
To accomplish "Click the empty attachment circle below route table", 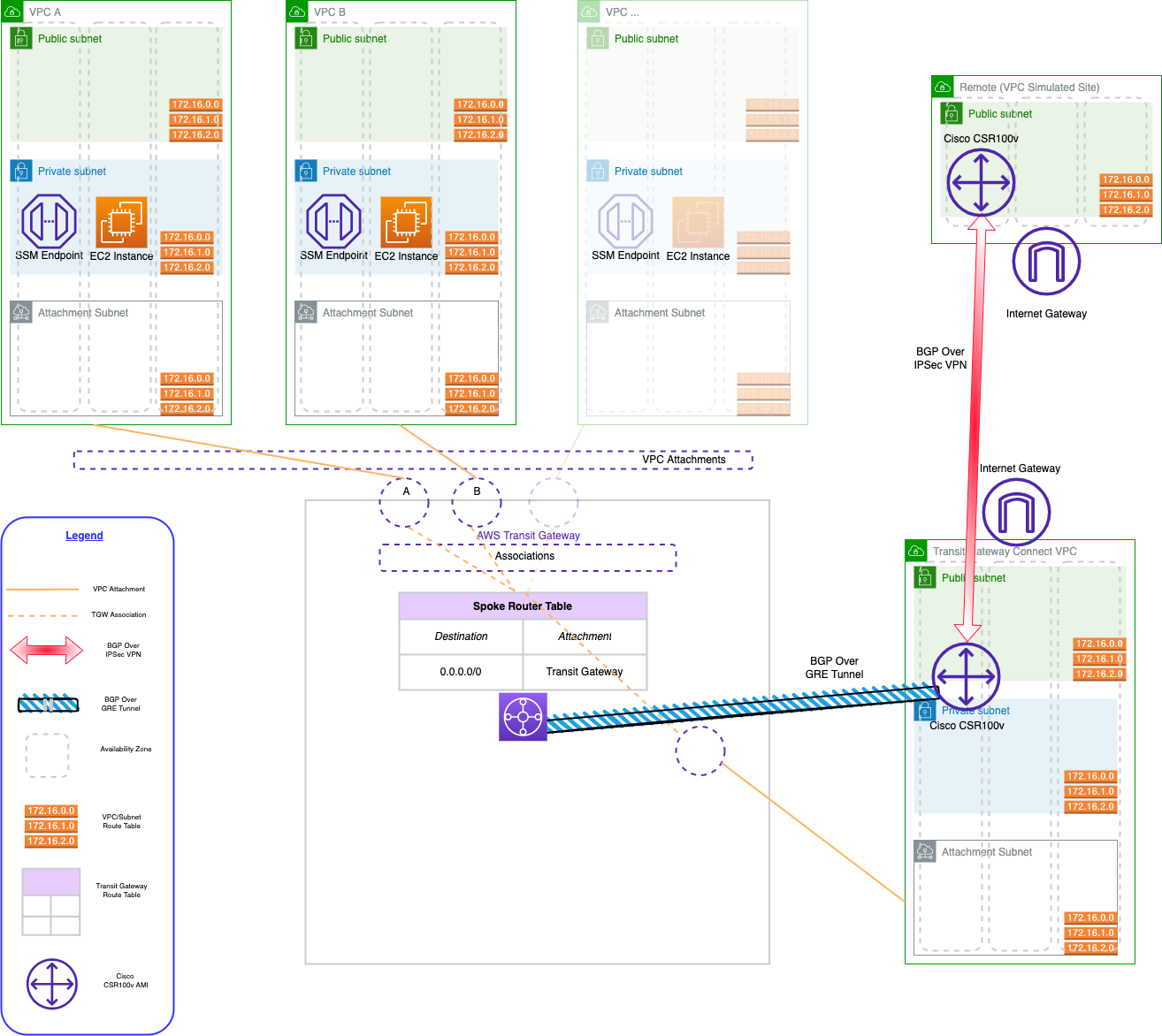I will (x=700, y=750).
